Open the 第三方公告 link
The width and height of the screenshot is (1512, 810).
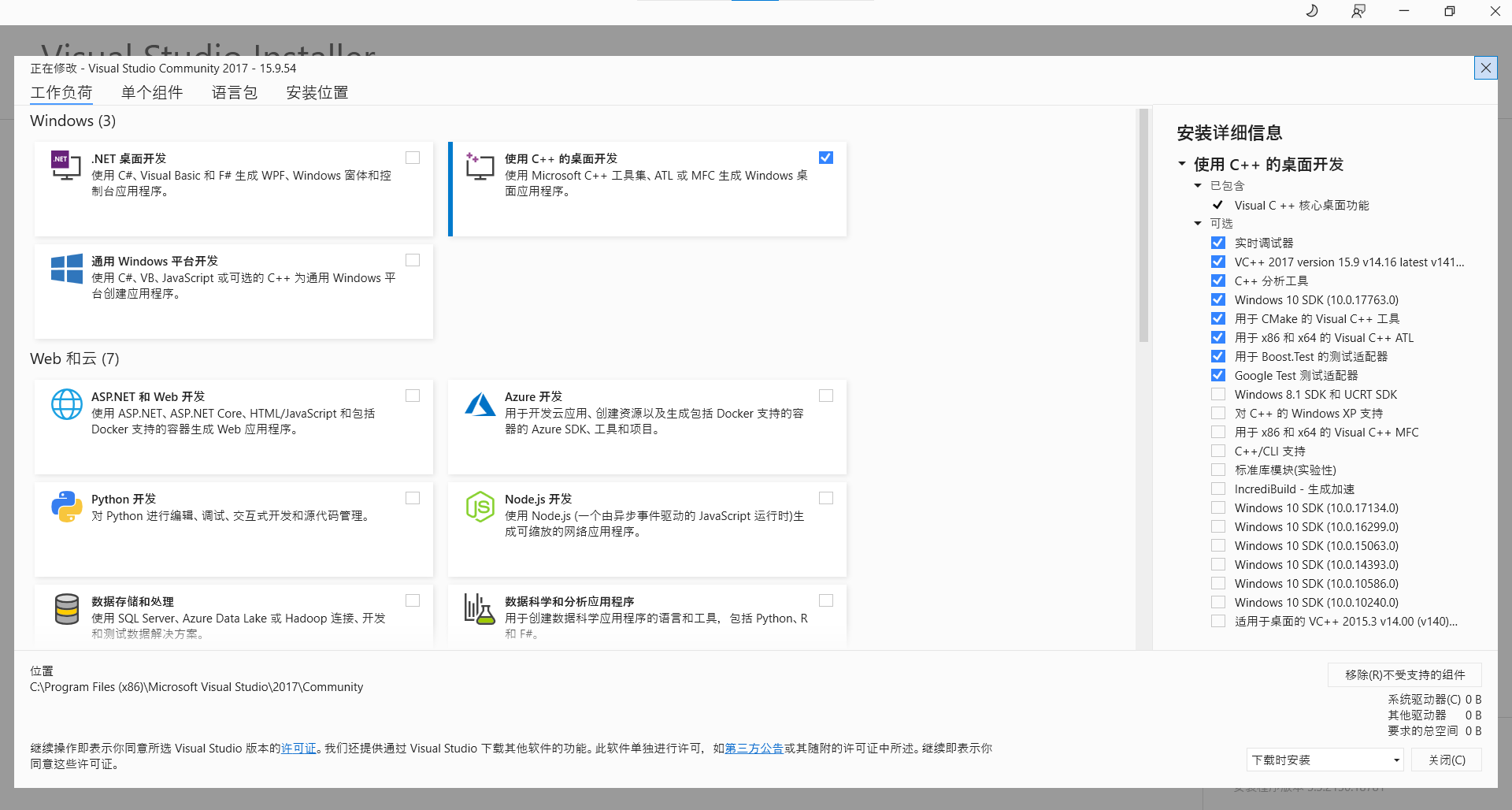point(754,749)
